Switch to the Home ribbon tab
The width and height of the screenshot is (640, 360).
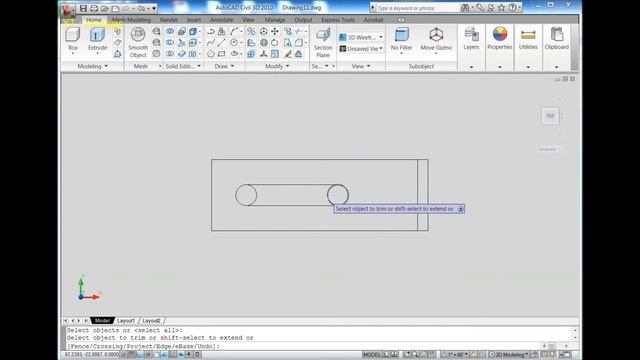[x=93, y=20]
